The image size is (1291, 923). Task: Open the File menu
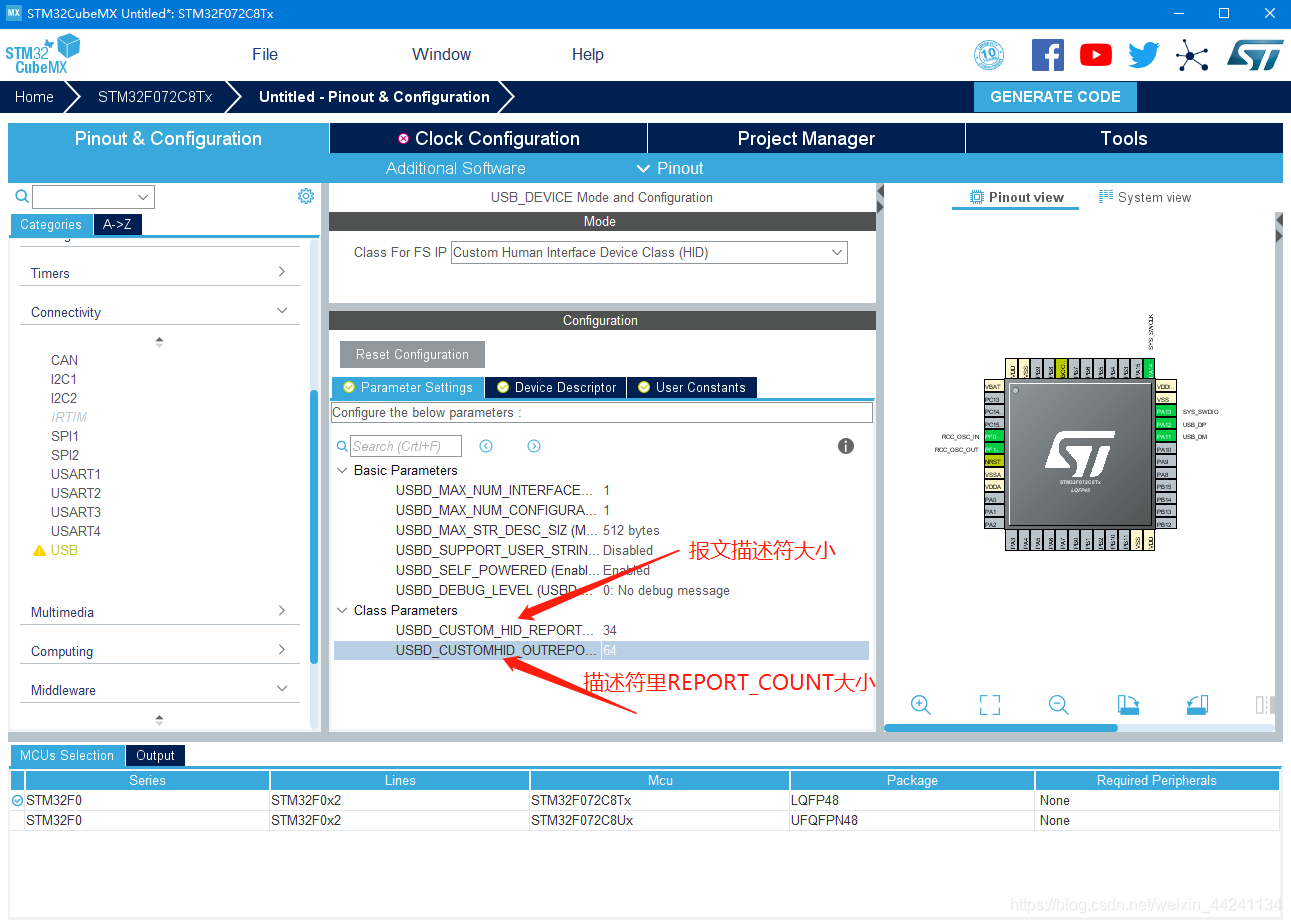(x=265, y=54)
